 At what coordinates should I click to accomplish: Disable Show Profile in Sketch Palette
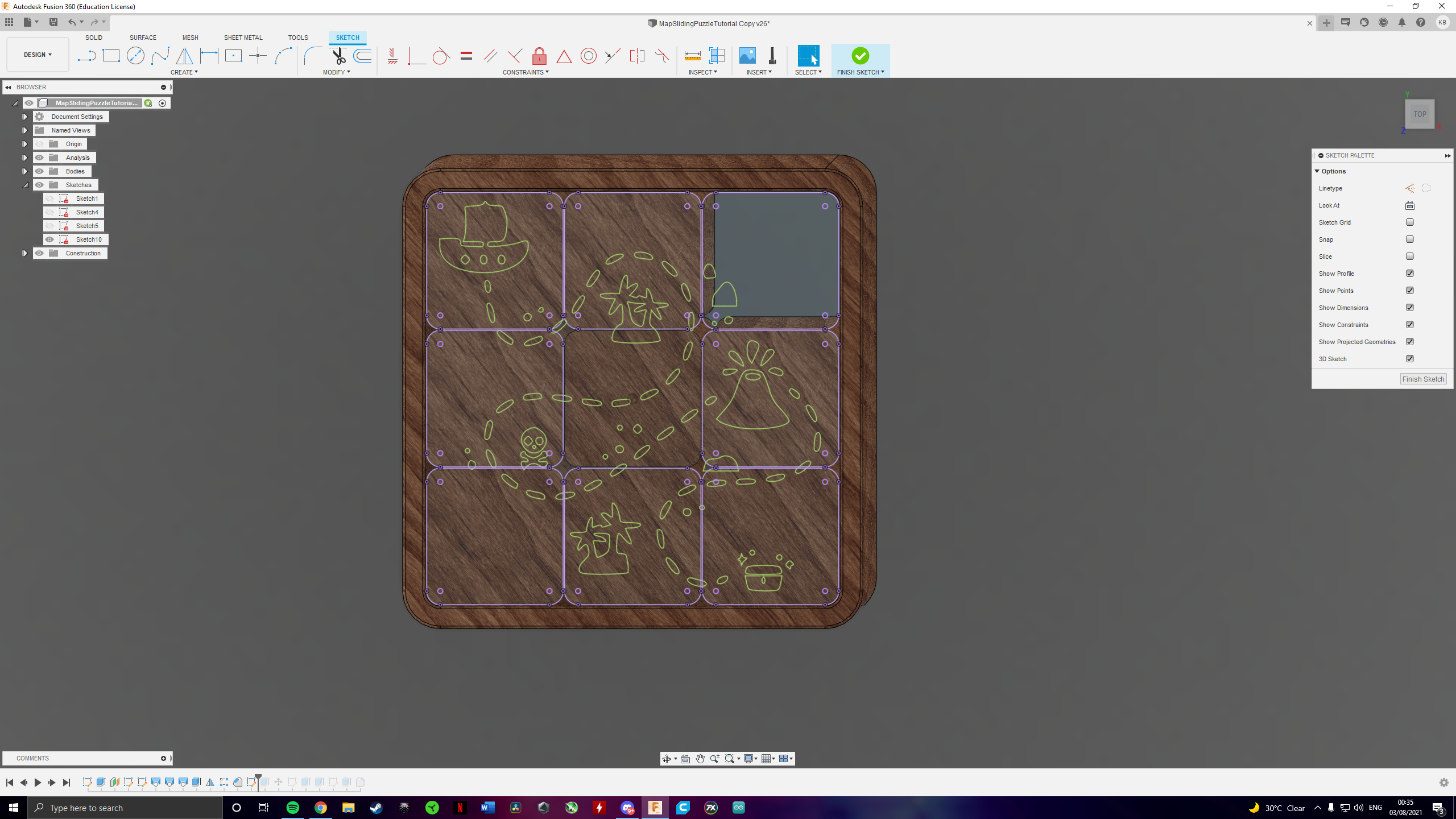pos(1409,273)
